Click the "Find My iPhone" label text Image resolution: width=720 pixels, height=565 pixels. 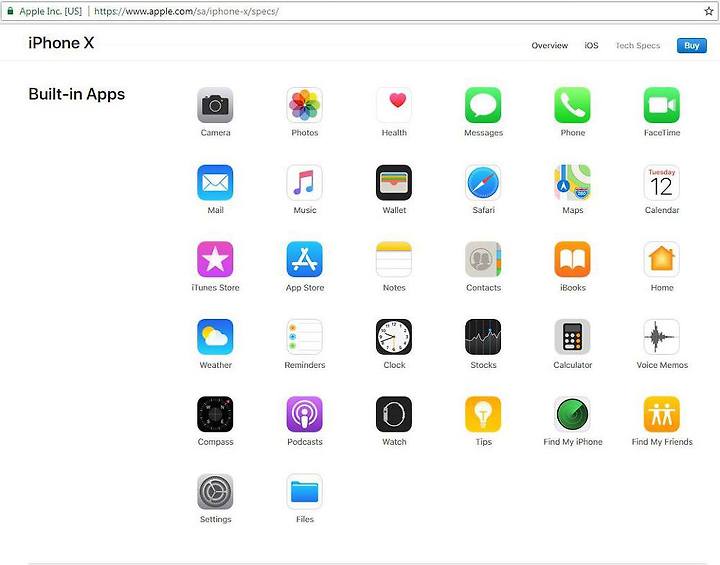tap(573, 442)
